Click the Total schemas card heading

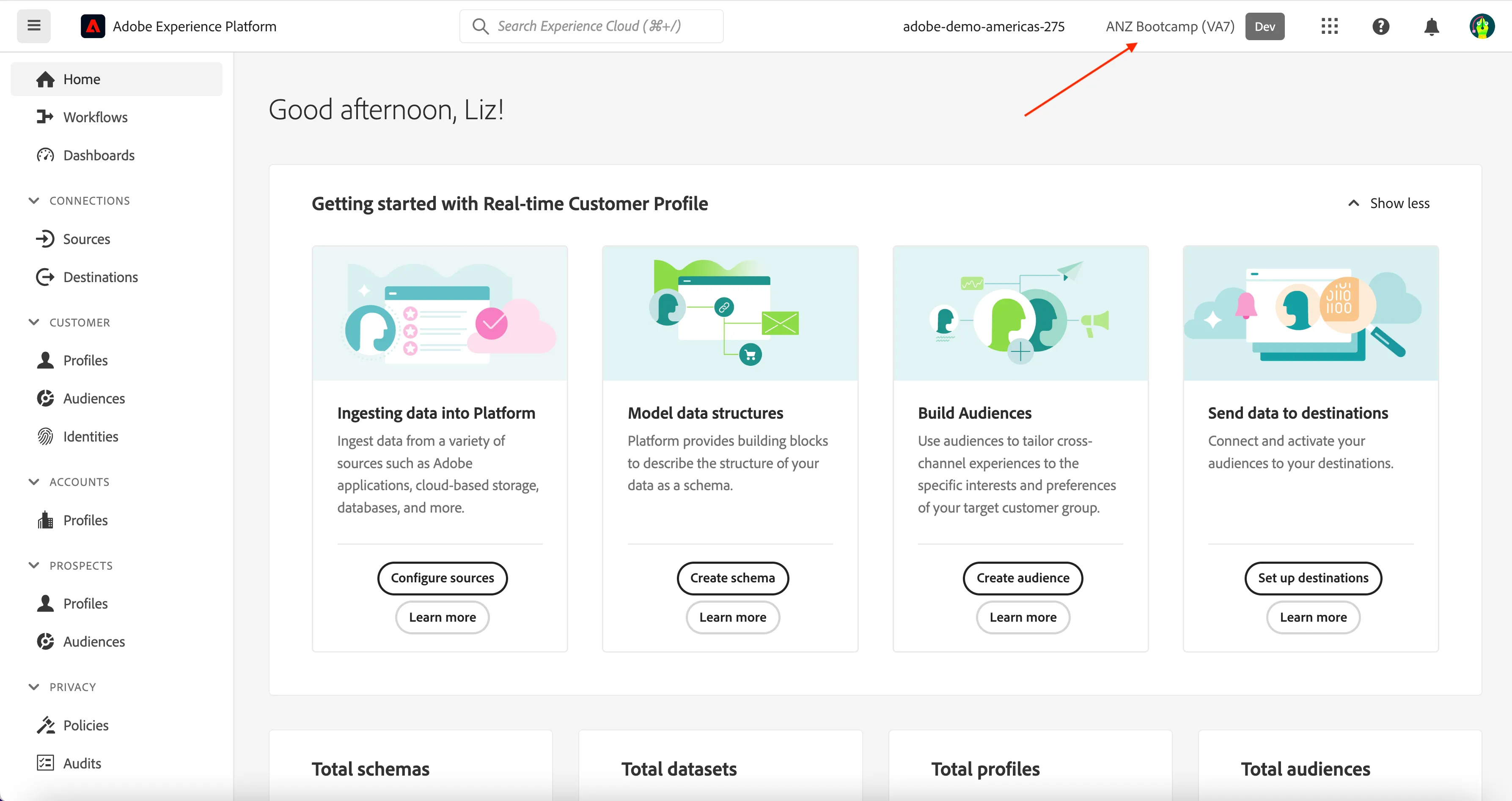point(370,769)
